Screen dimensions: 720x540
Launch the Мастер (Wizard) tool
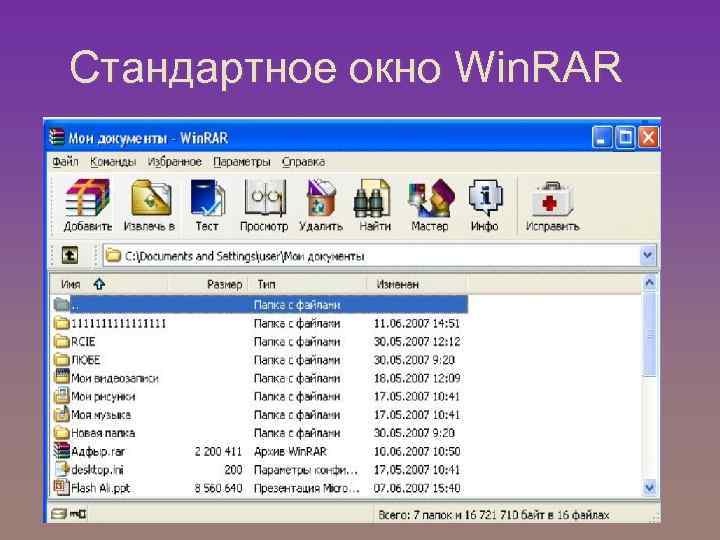[x=431, y=198]
